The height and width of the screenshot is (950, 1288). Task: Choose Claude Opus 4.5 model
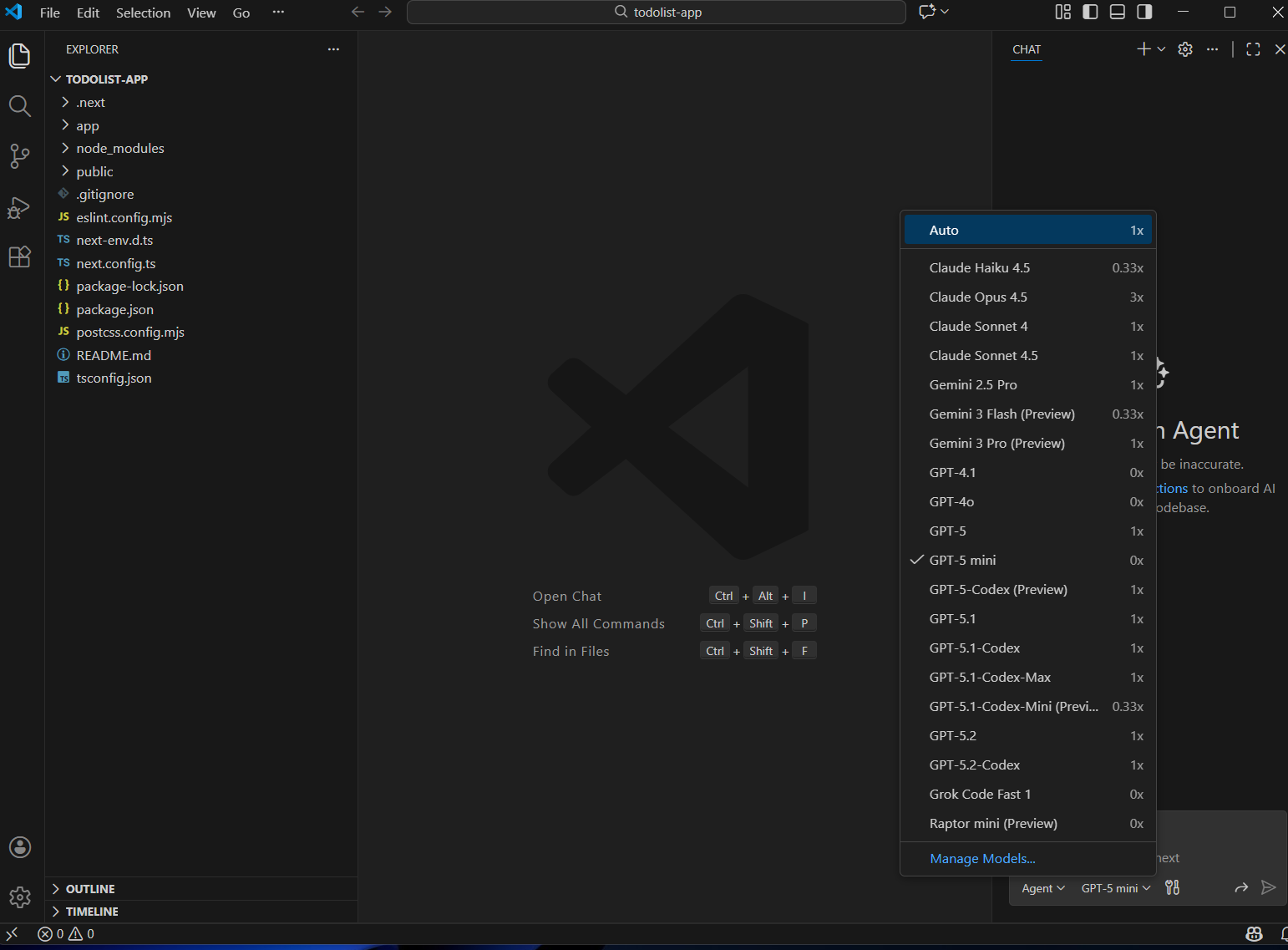[x=1027, y=297]
